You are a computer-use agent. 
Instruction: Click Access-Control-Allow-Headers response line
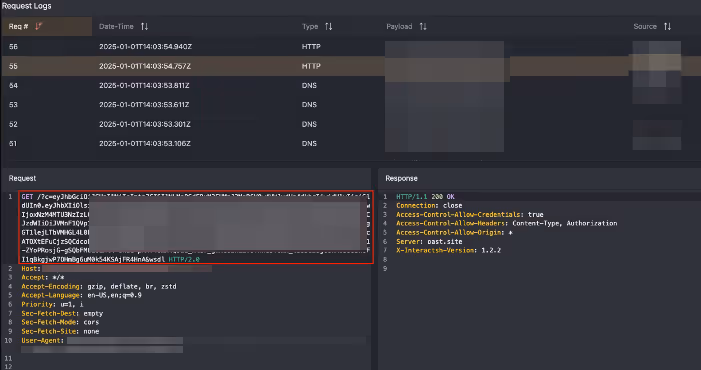[507, 223]
